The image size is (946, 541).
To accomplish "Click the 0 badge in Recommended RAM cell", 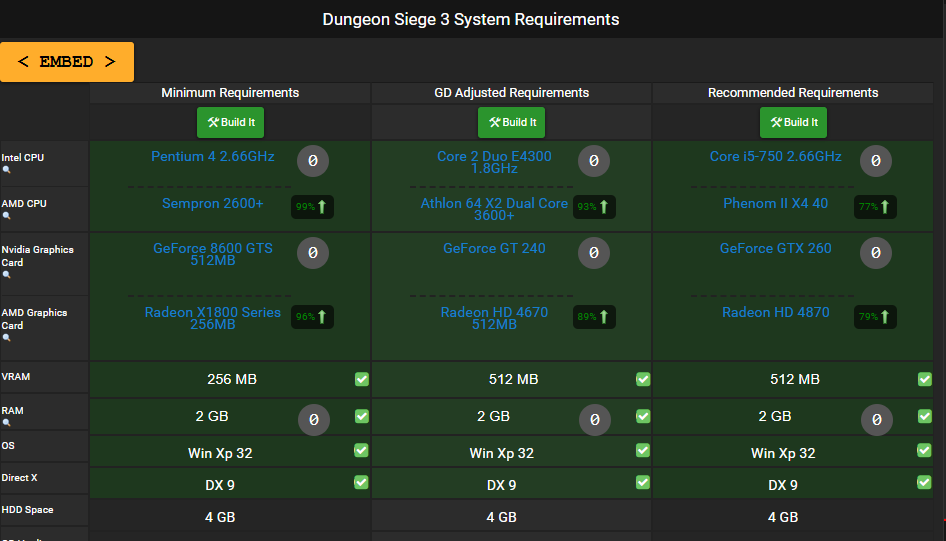I will click(x=877, y=420).
